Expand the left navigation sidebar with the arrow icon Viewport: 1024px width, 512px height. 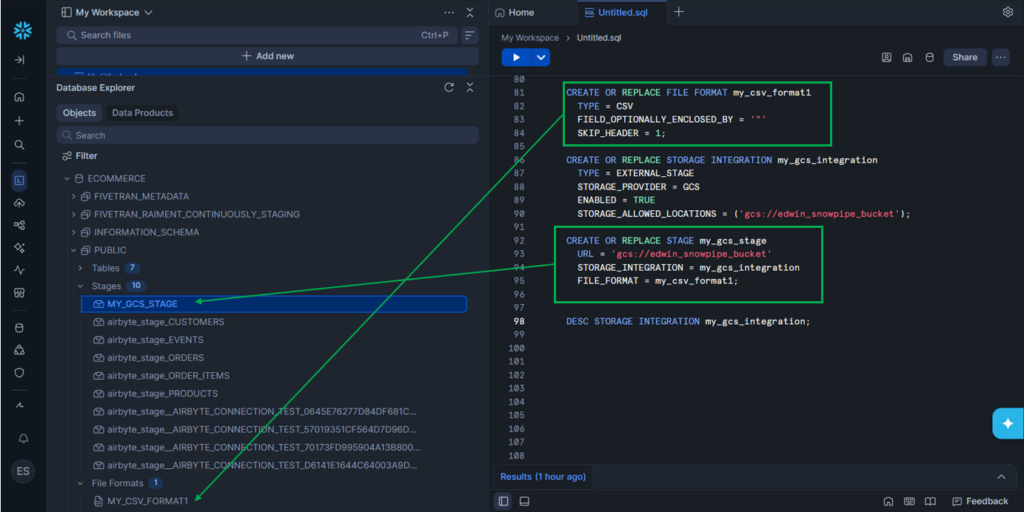pyautogui.click(x=20, y=60)
